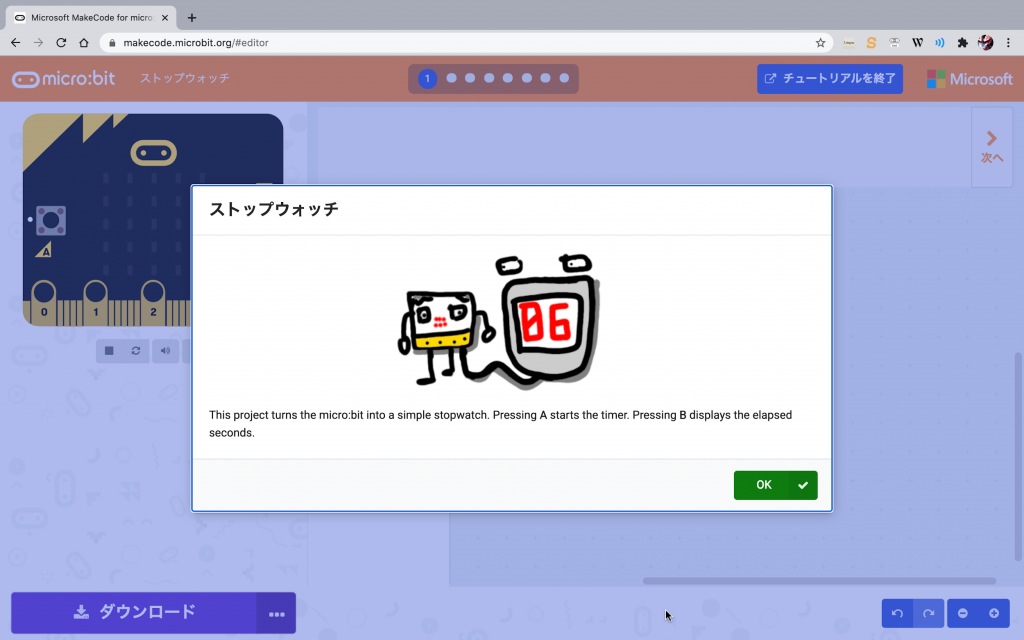Click the ダウンロード download button
Screen dimensions: 1024x640
tap(134, 612)
